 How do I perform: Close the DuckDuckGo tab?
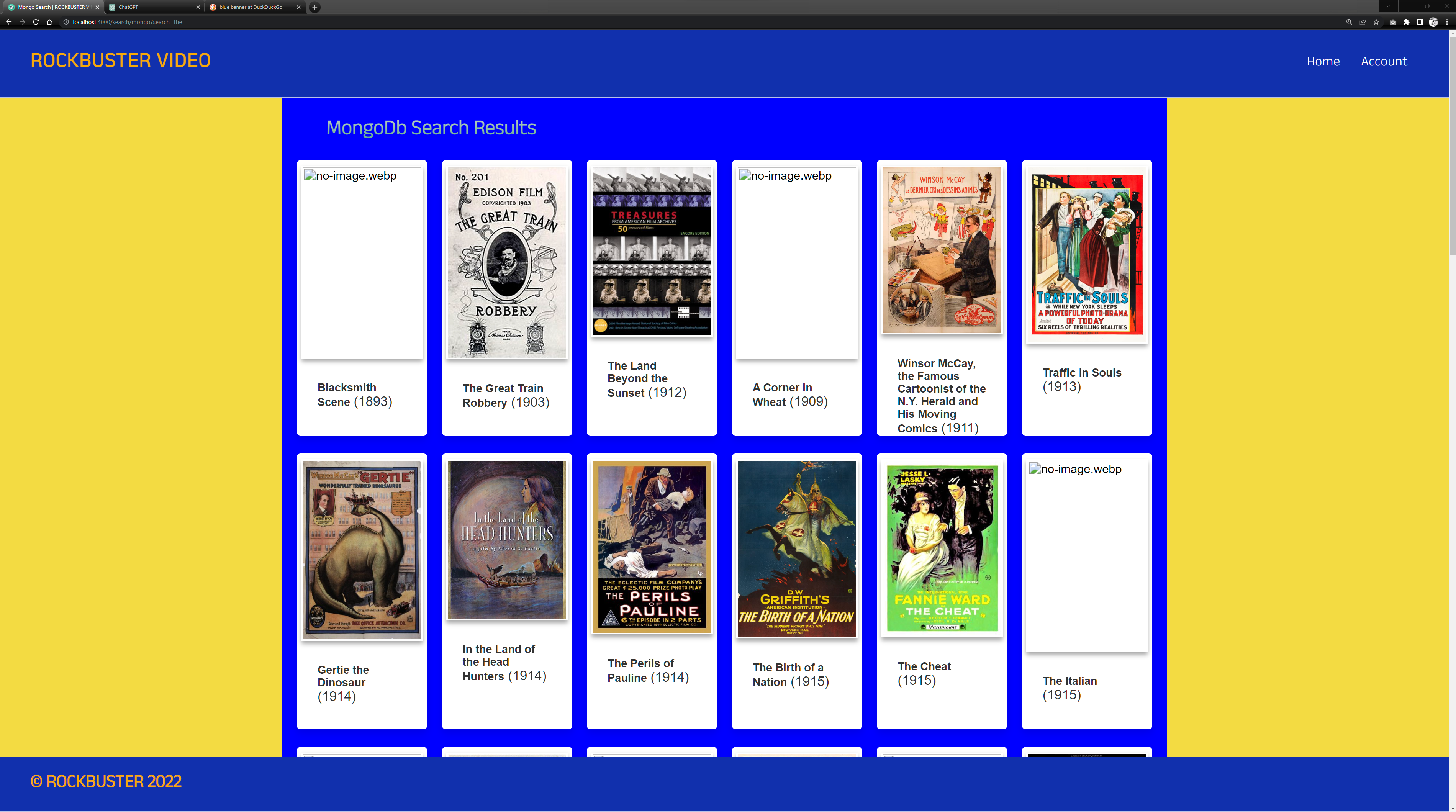click(298, 7)
